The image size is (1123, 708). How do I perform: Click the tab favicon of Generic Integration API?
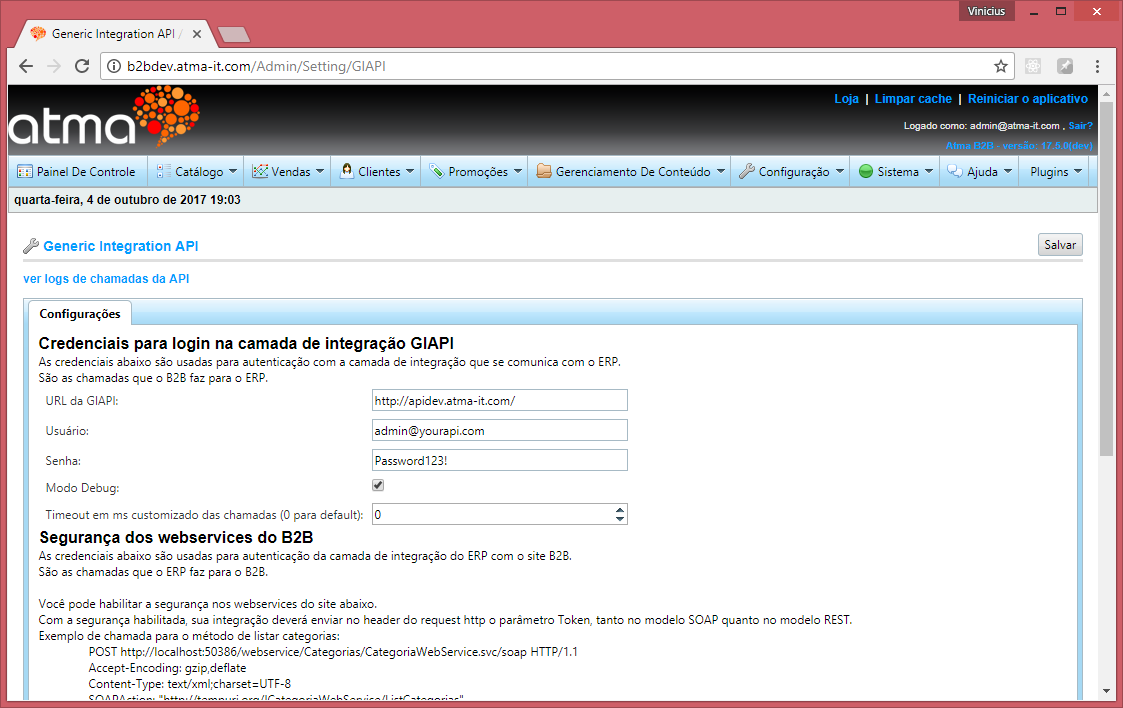38,34
